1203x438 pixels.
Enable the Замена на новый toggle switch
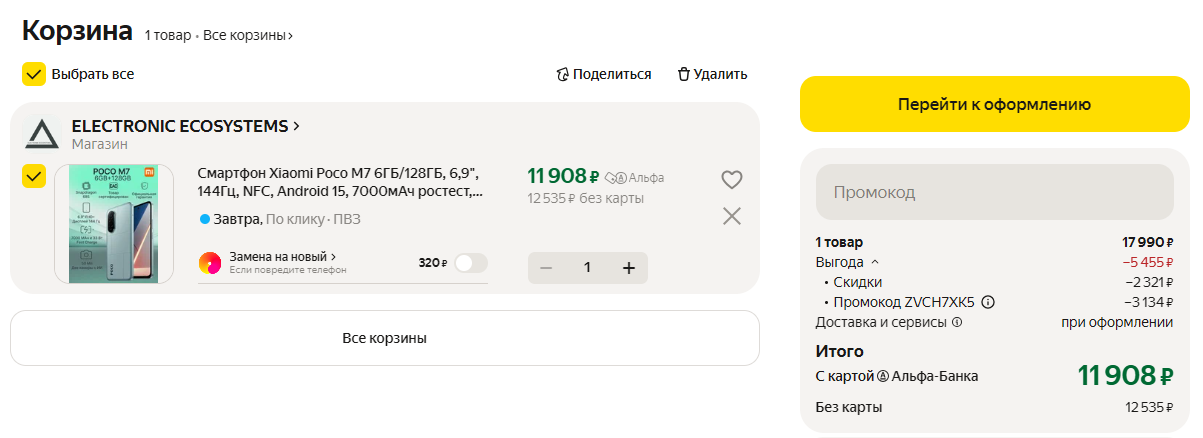point(471,263)
